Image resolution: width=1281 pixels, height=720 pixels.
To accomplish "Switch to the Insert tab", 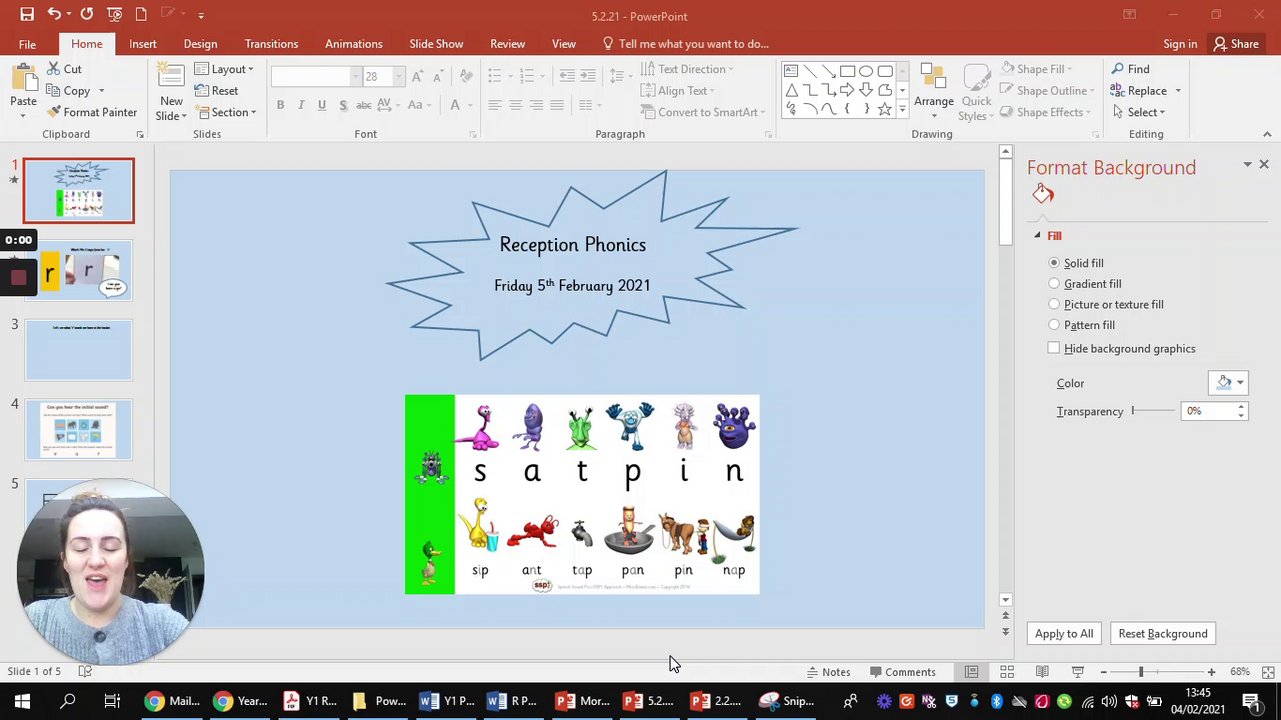I will [142, 44].
